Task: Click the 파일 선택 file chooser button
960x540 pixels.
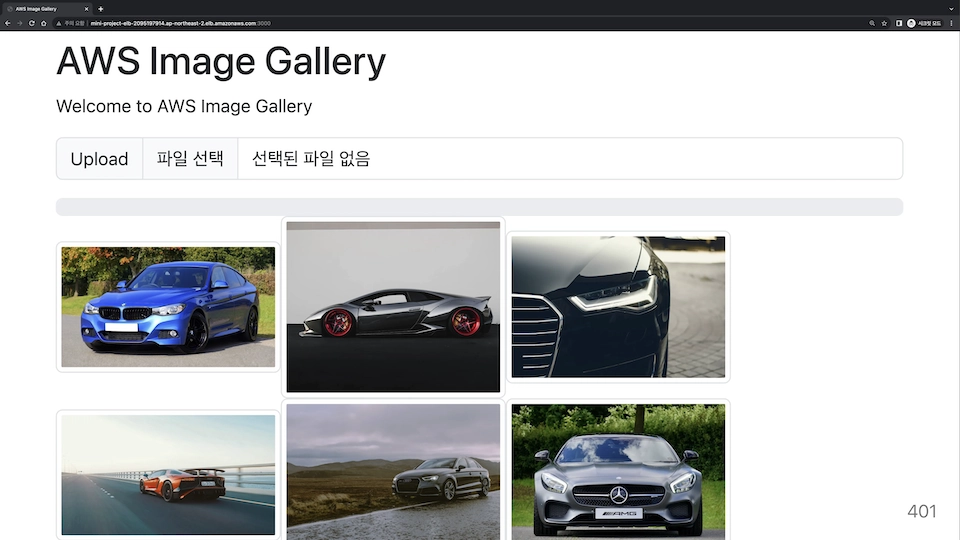Action: coord(190,159)
